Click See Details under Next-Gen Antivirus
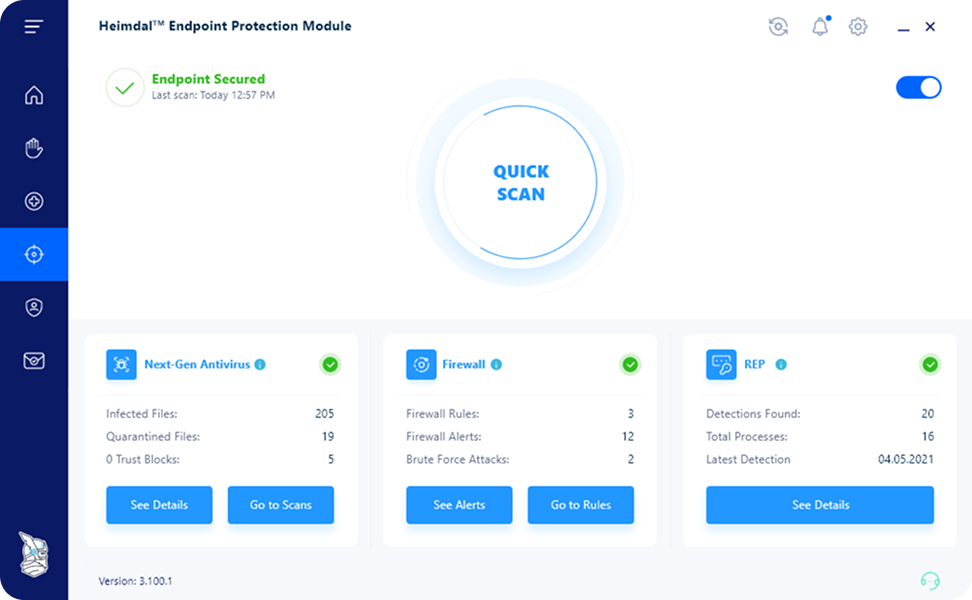Viewport: 972px width, 600px height. pos(159,505)
